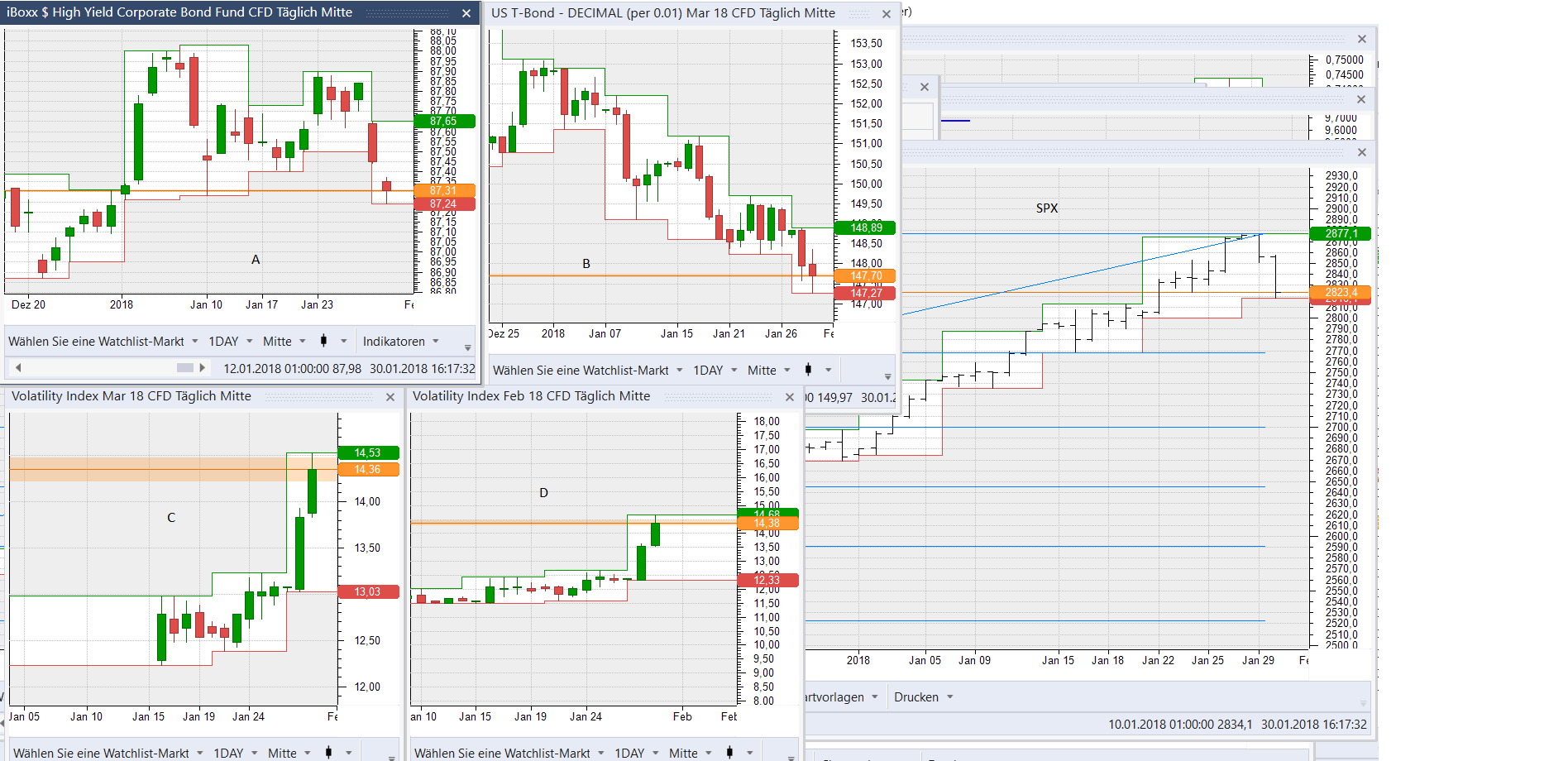Open toolbar overflow arrow in US T-Bond window

tap(887, 377)
